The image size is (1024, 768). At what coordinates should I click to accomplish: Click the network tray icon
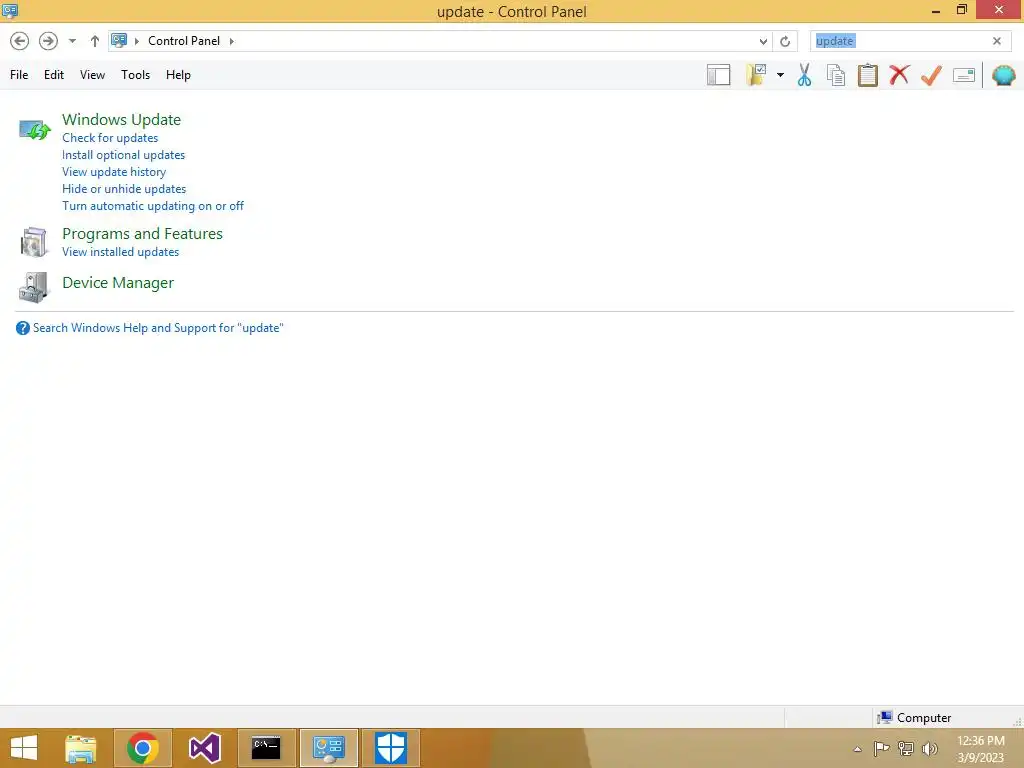pos(906,748)
